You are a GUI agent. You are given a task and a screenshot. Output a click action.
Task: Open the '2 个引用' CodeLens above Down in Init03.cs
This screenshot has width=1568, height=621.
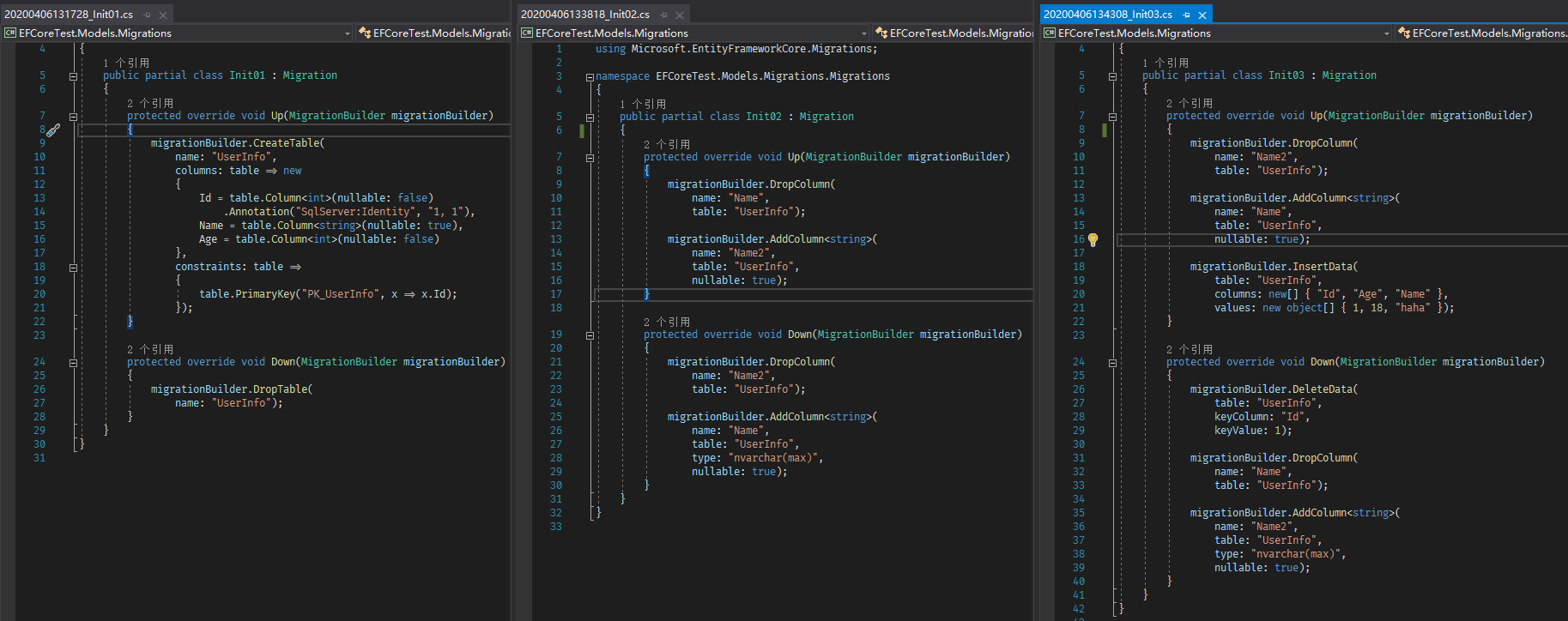click(x=1190, y=350)
